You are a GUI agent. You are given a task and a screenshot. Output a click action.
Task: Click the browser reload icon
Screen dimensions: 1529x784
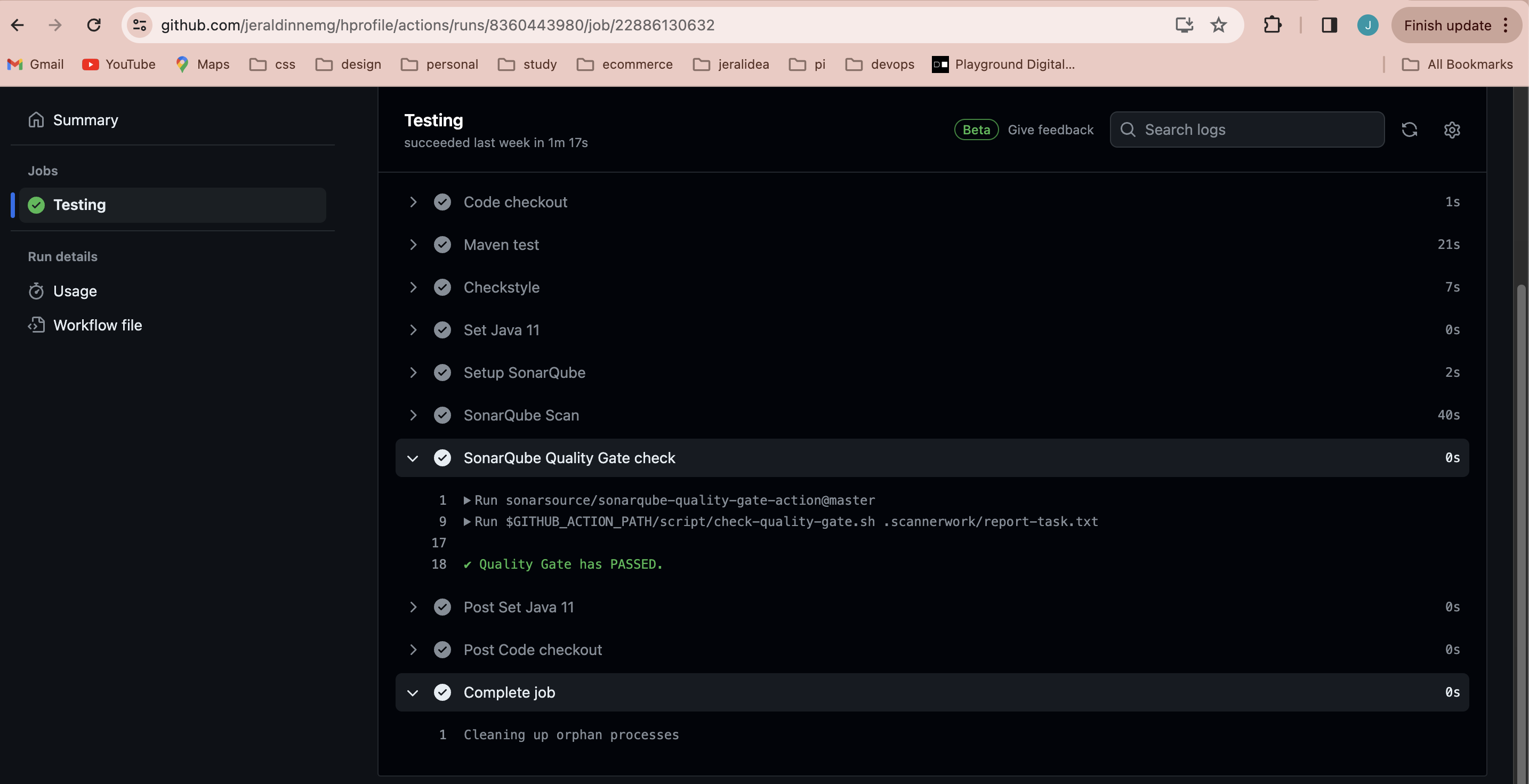[94, 25]
